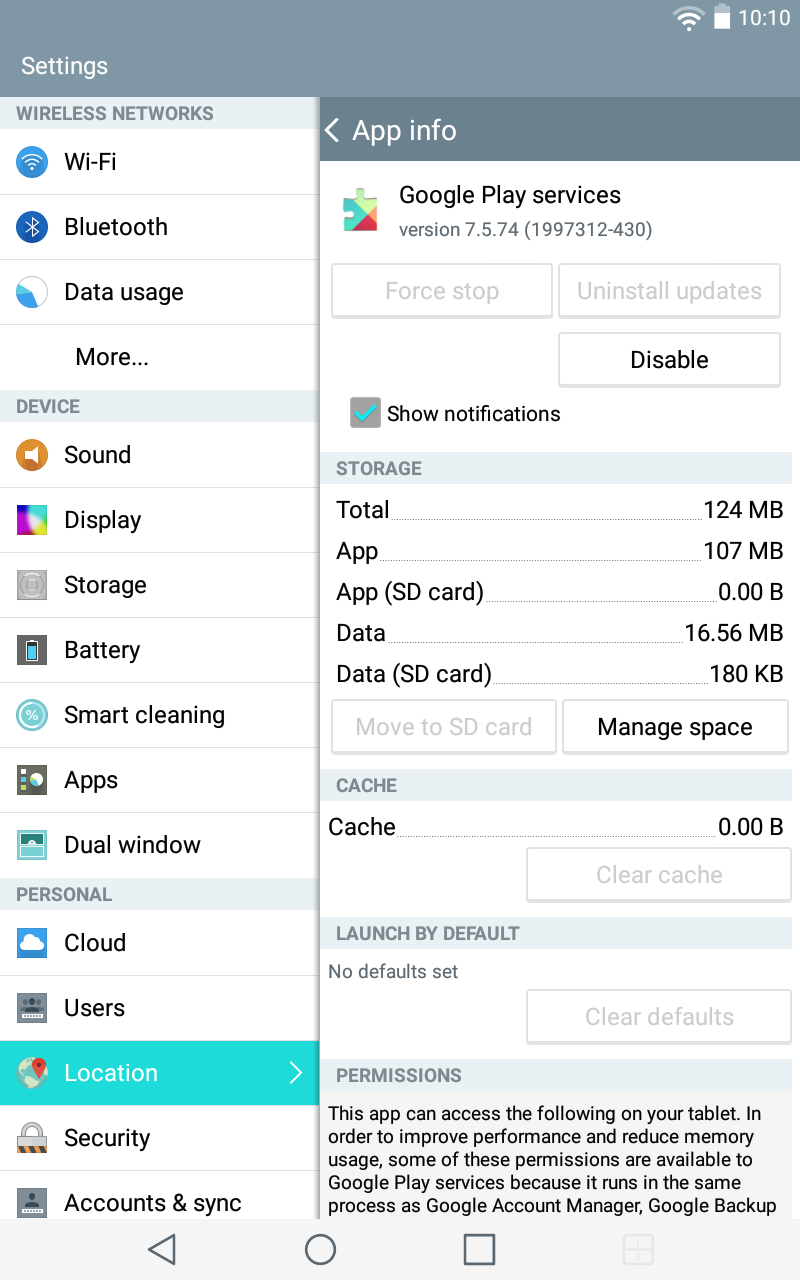Viewport: 800px width, 1280px height.
Task: Tap the colorful Display icon
Action: pos(32,520)
